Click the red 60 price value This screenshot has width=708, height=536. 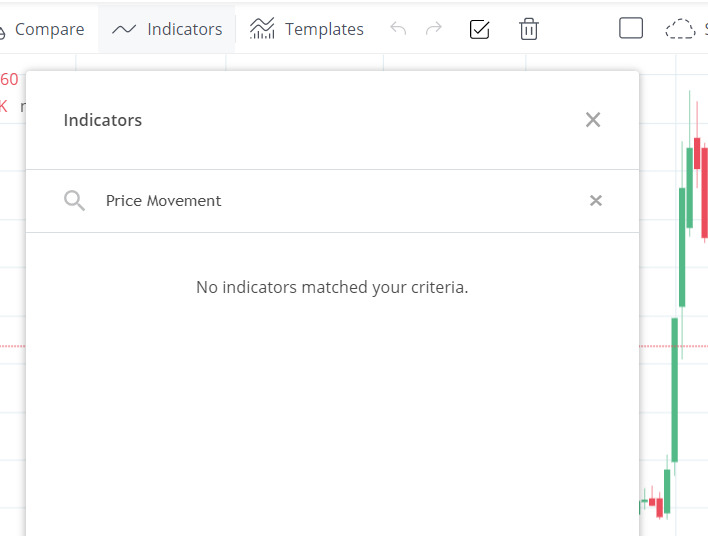coord(9,79)
